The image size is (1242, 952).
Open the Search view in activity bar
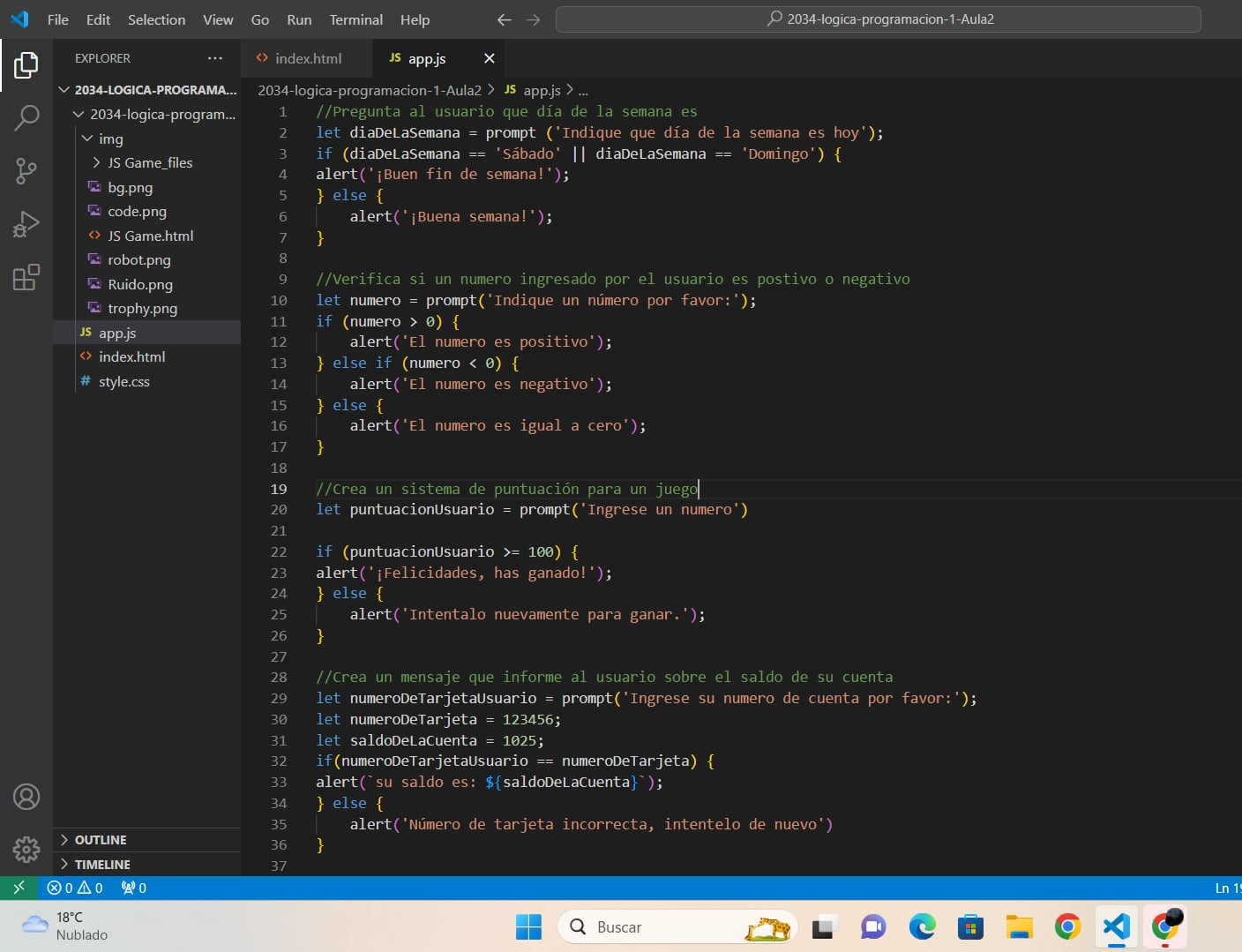coord(26,117)
